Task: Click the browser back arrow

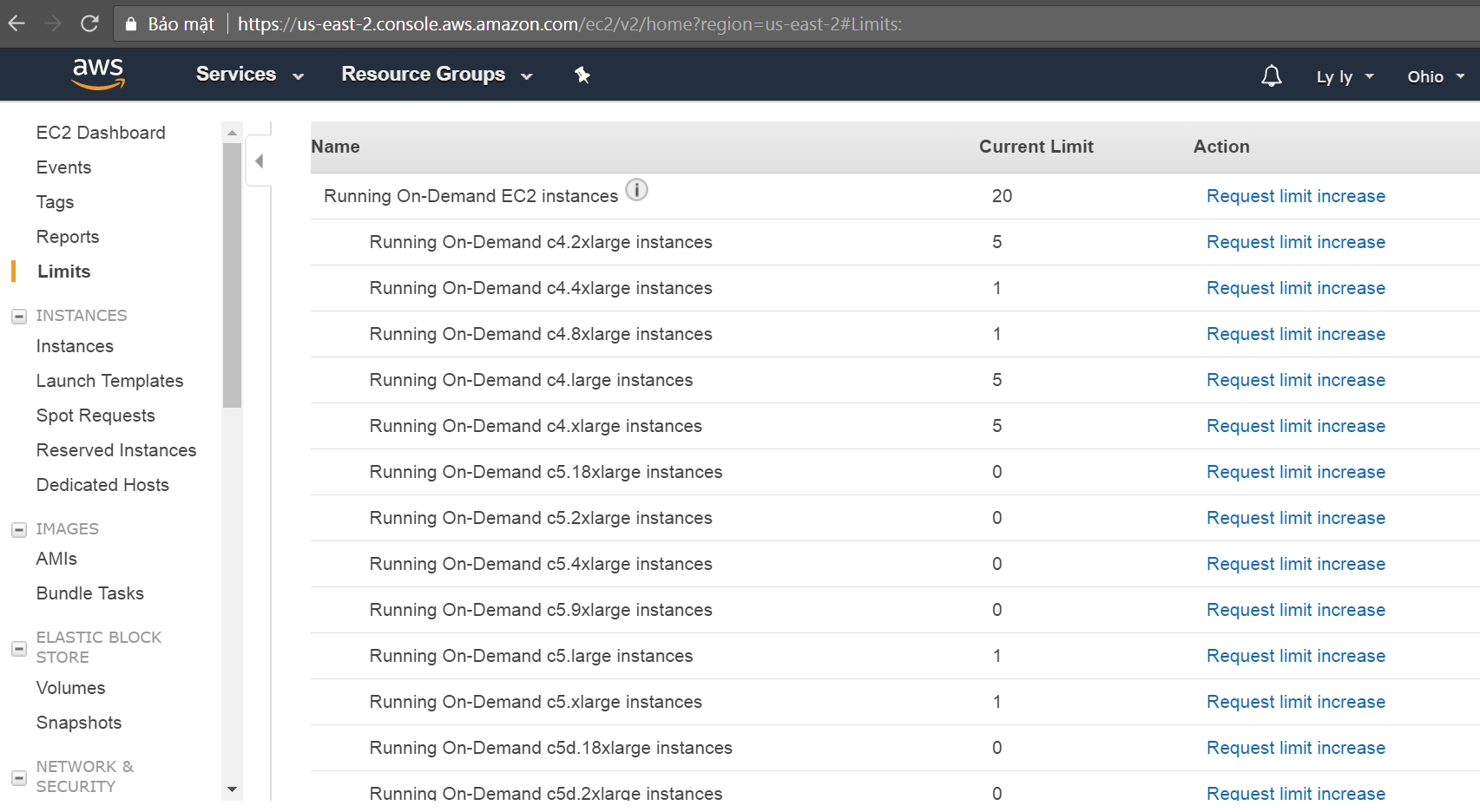Action: pyautogui.click(x=16, y=23)
